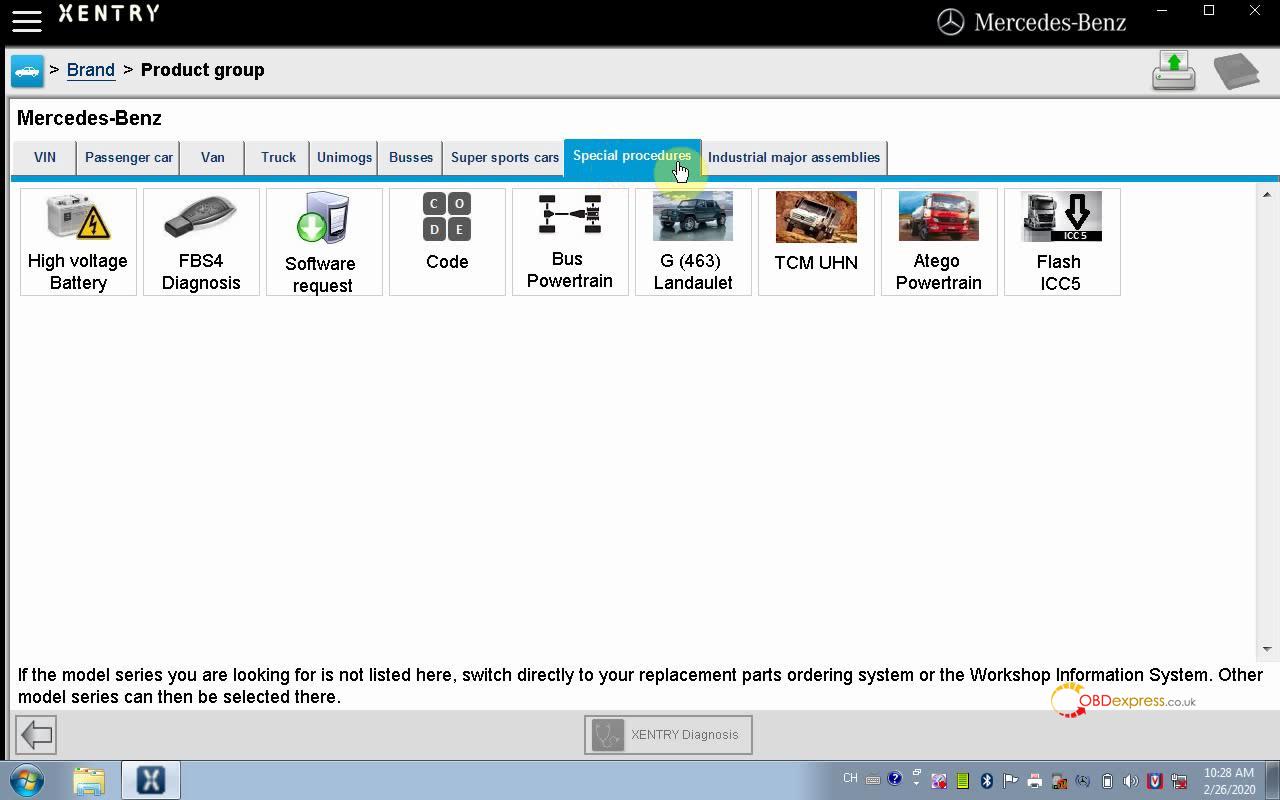Click the network connection tray icon
This screenshot has width=1280, height=800.
pyautogui.click(x=1180, y=781)
